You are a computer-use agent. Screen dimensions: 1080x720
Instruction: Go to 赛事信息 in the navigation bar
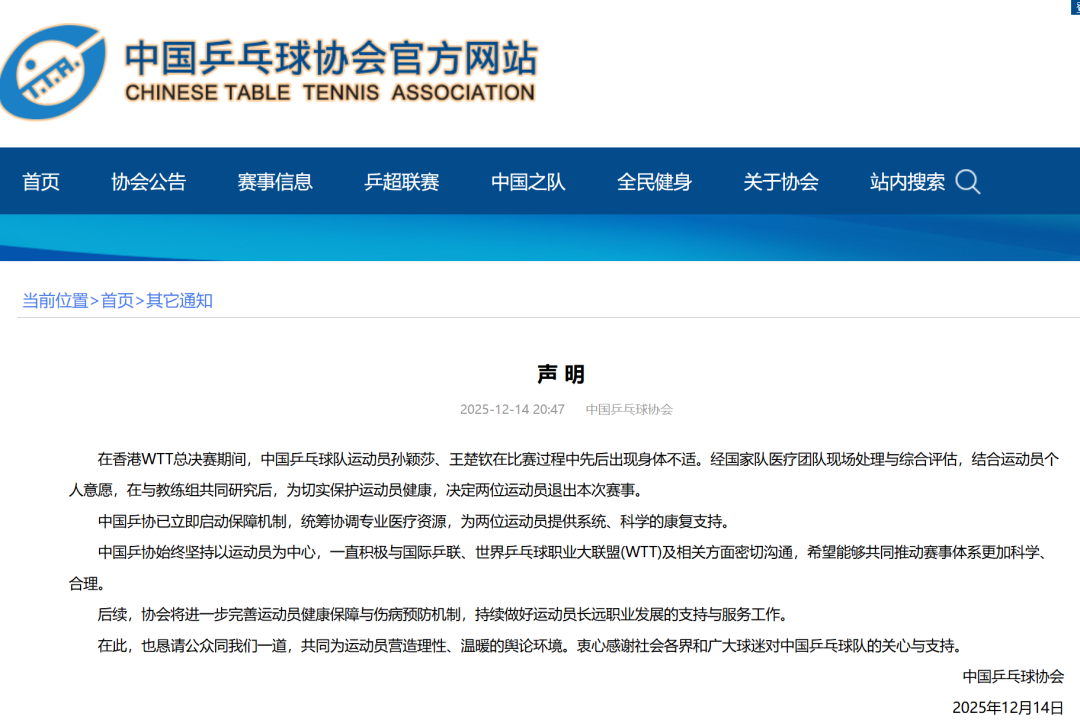tap(275, 182)
